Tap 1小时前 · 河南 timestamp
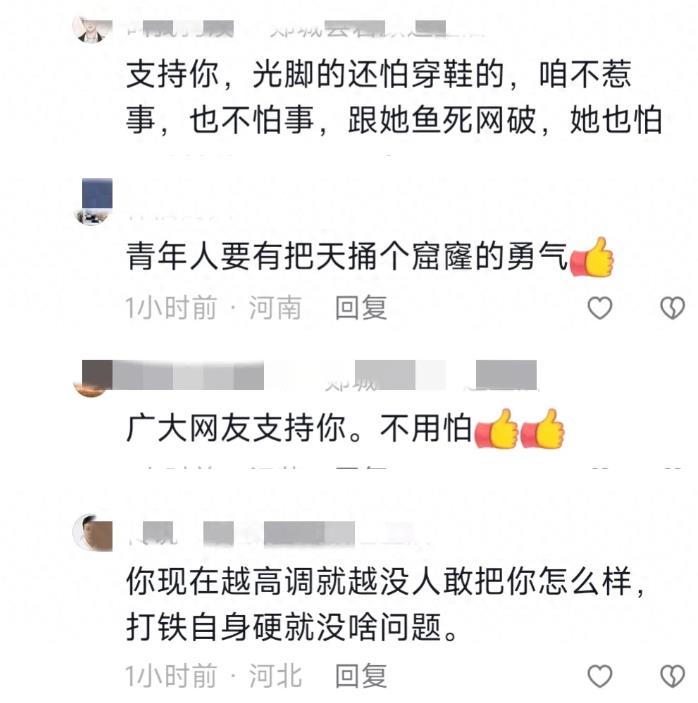The height and width of the screenshot is (703, 698). point(214,308)
